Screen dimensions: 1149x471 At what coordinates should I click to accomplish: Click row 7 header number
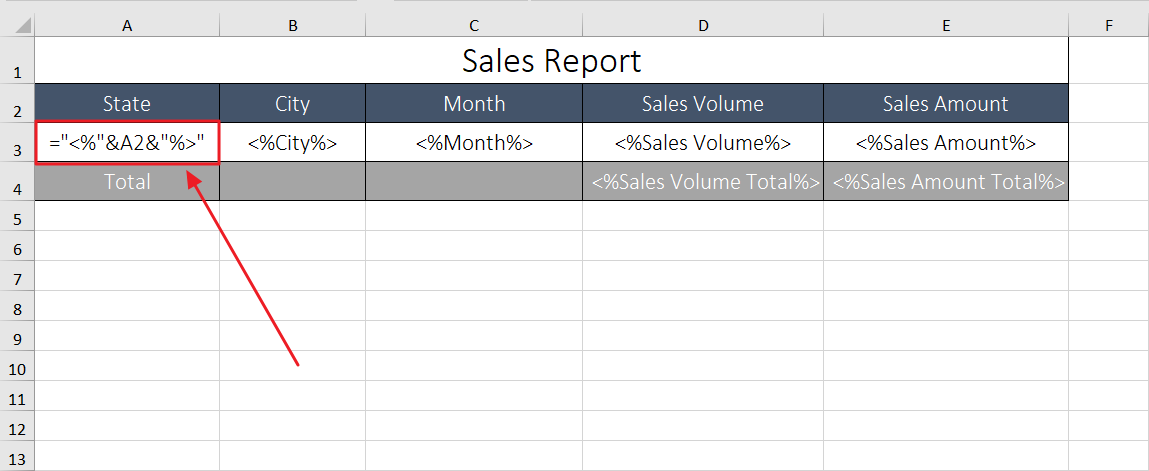[17, 278]
